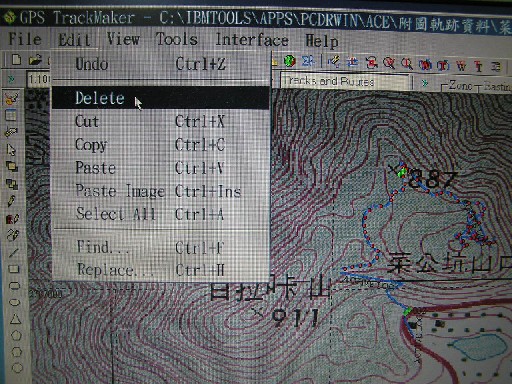Open the Tools menu
512x384 pixels.
177,39
